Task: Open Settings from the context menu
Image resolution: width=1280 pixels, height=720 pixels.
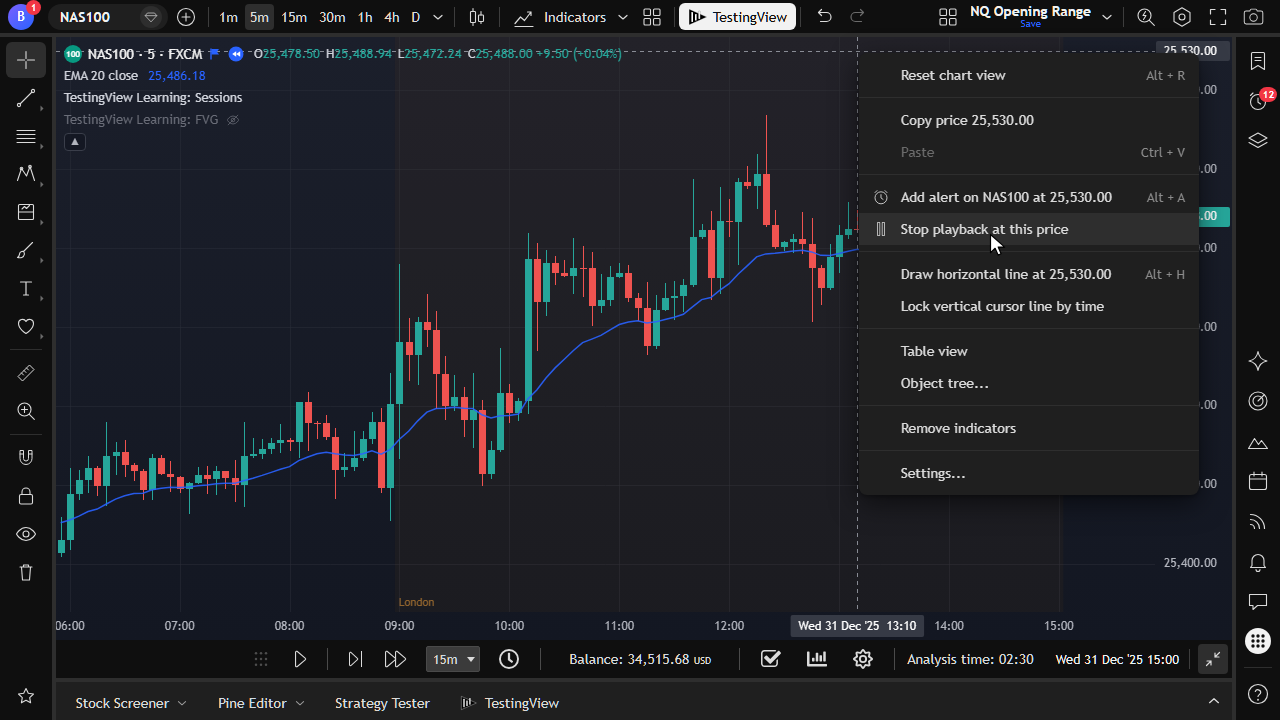Action: pos(1028,473)
